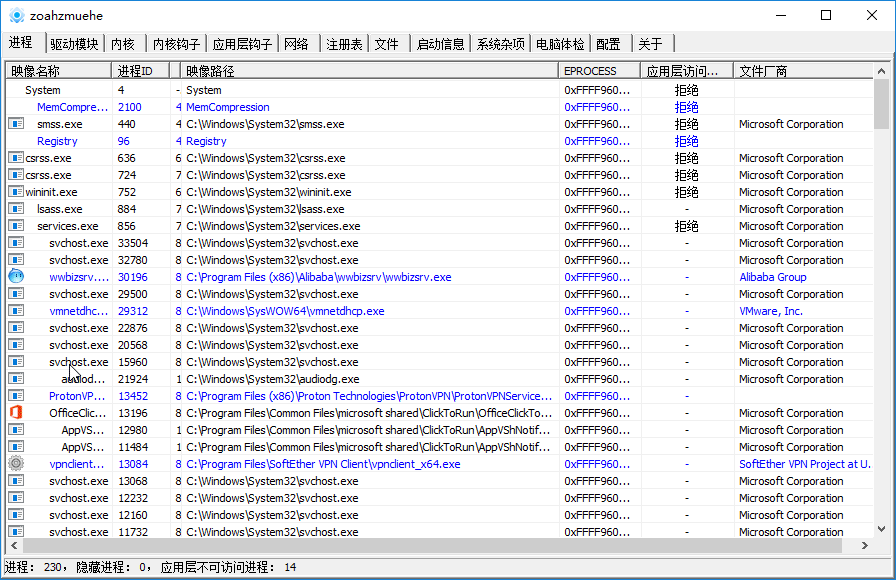Click icon of csrss.exe with PID 636
The height and width of the screenshot is (580, 896).
coord(16,158)
